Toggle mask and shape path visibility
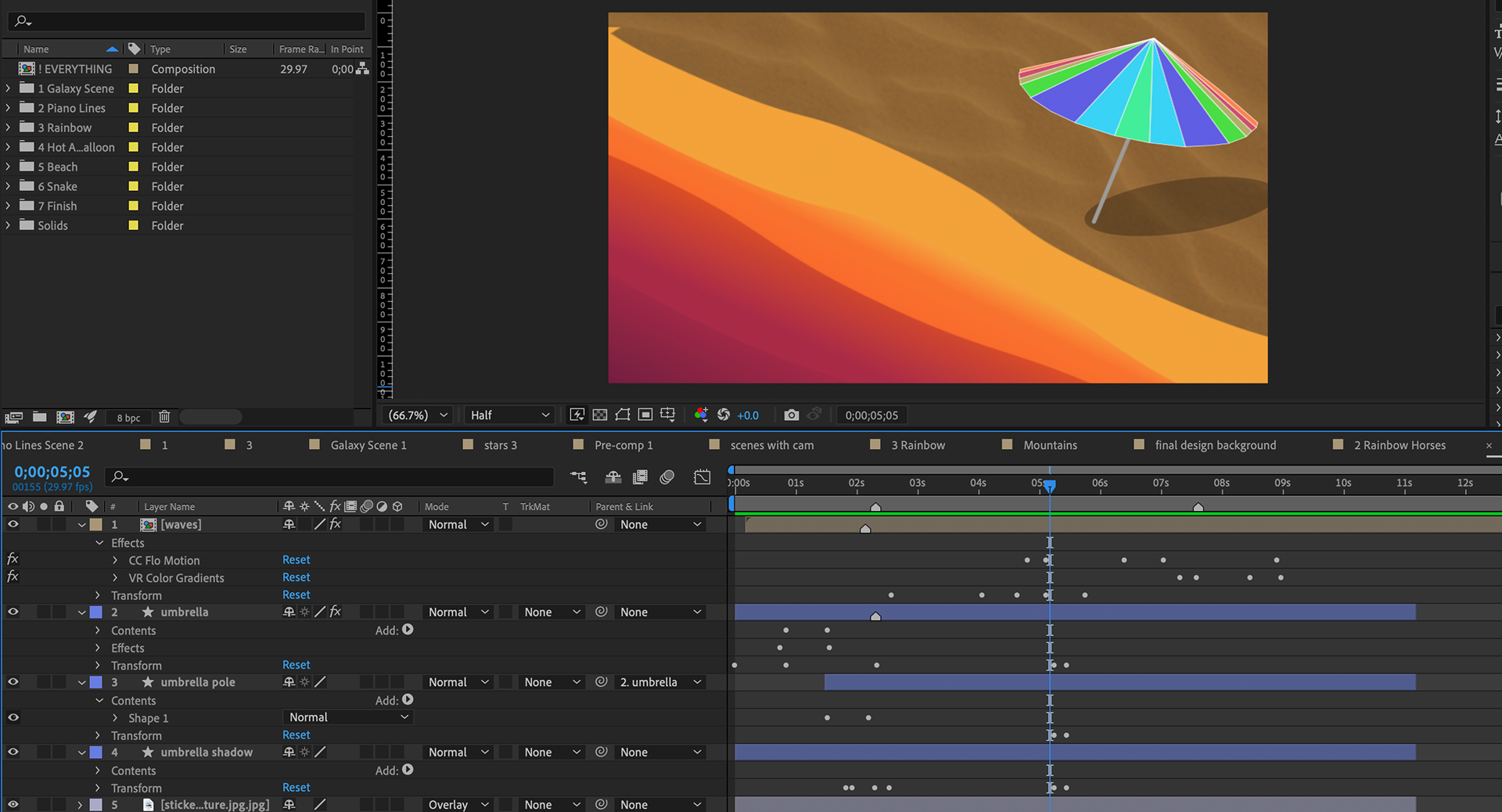This screenshot has height=812, width=1502. 623,415
